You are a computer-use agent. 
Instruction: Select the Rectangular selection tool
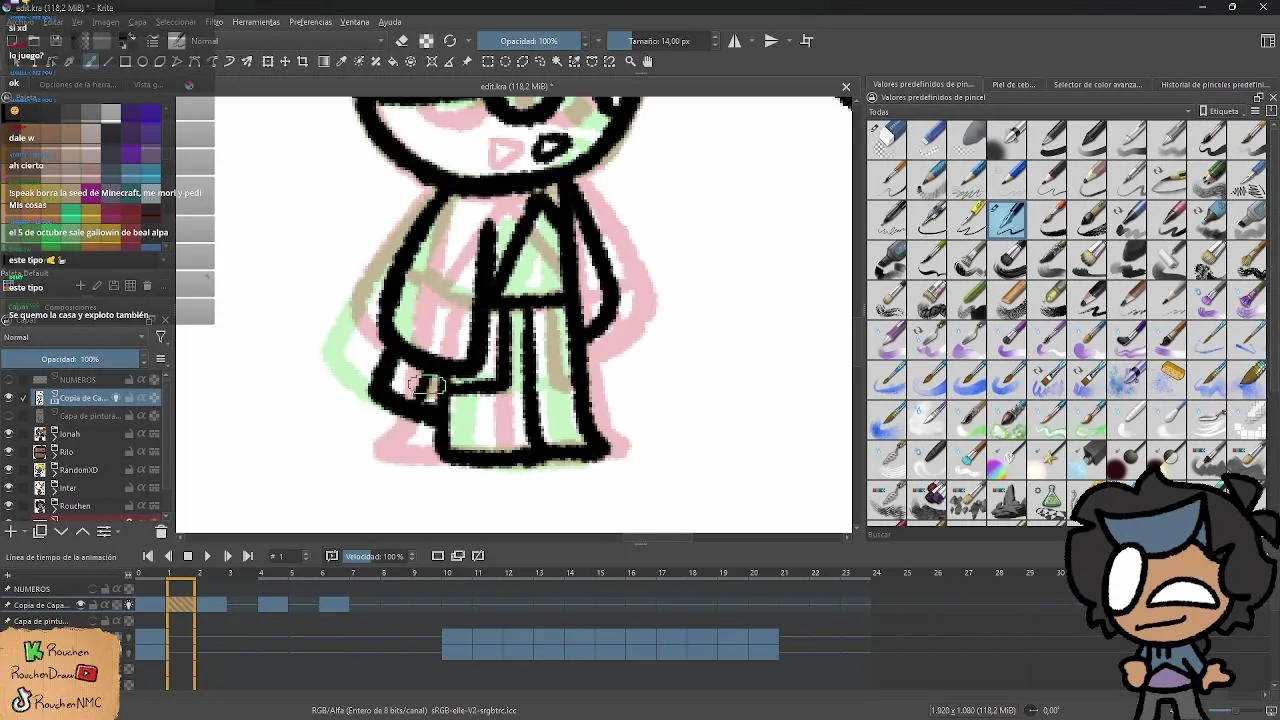488,61
